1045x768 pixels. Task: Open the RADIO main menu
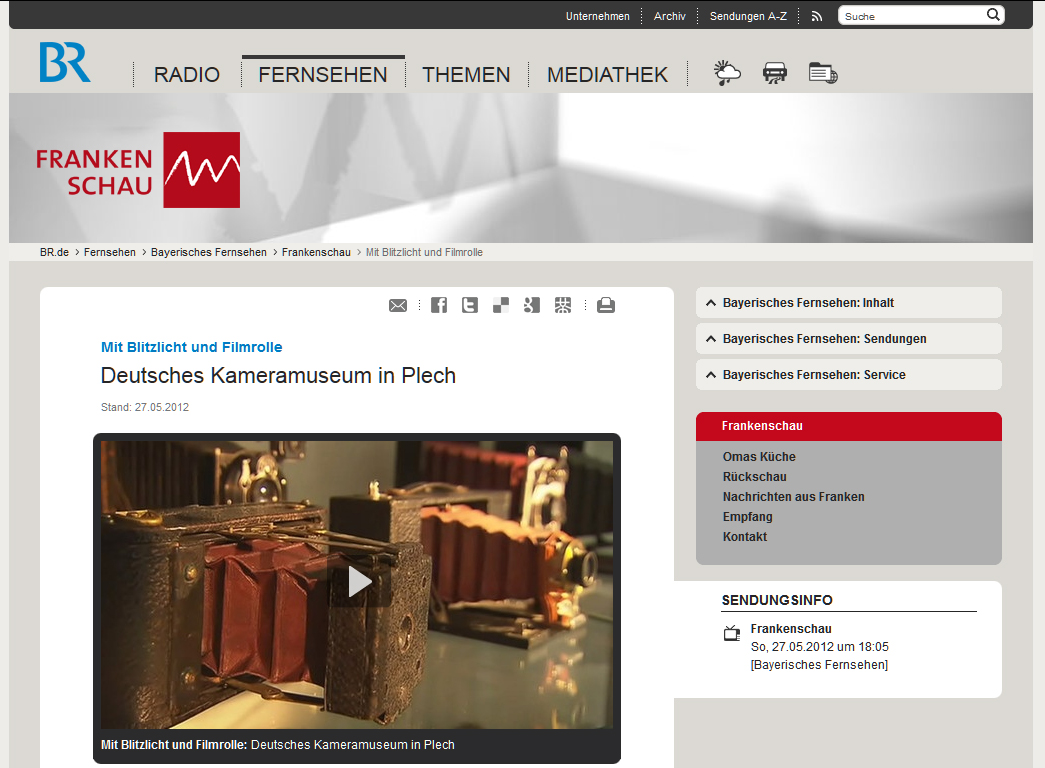[187, 75]
